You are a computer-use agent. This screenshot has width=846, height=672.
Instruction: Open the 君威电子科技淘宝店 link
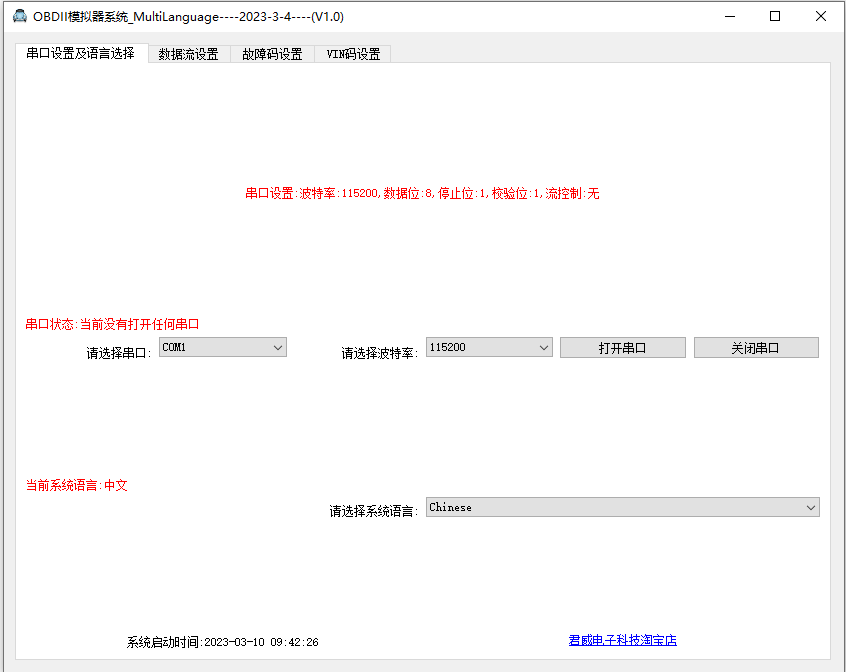pyautogui.click(x=622, y=641)
